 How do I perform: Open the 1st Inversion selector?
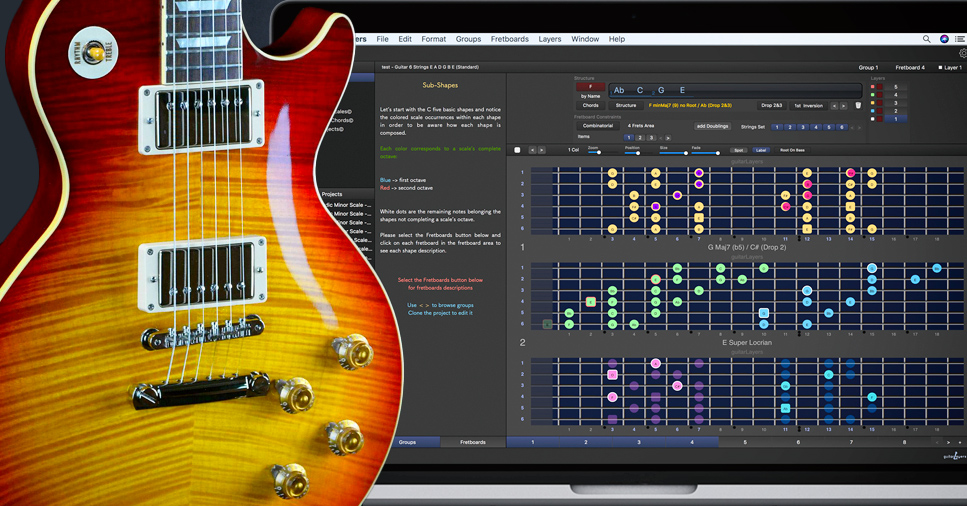point(808,105)
